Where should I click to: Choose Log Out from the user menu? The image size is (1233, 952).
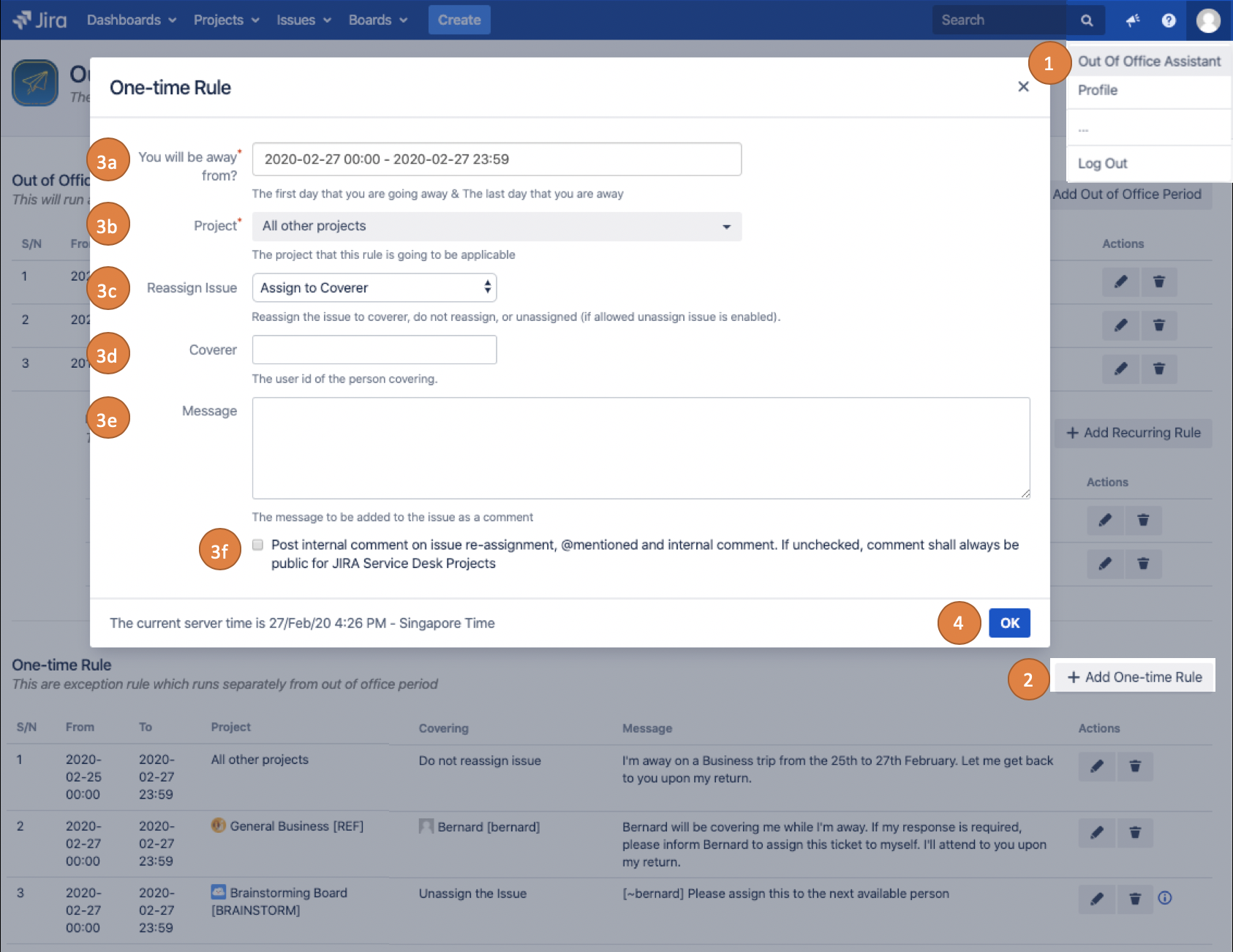click(1102, 164)
